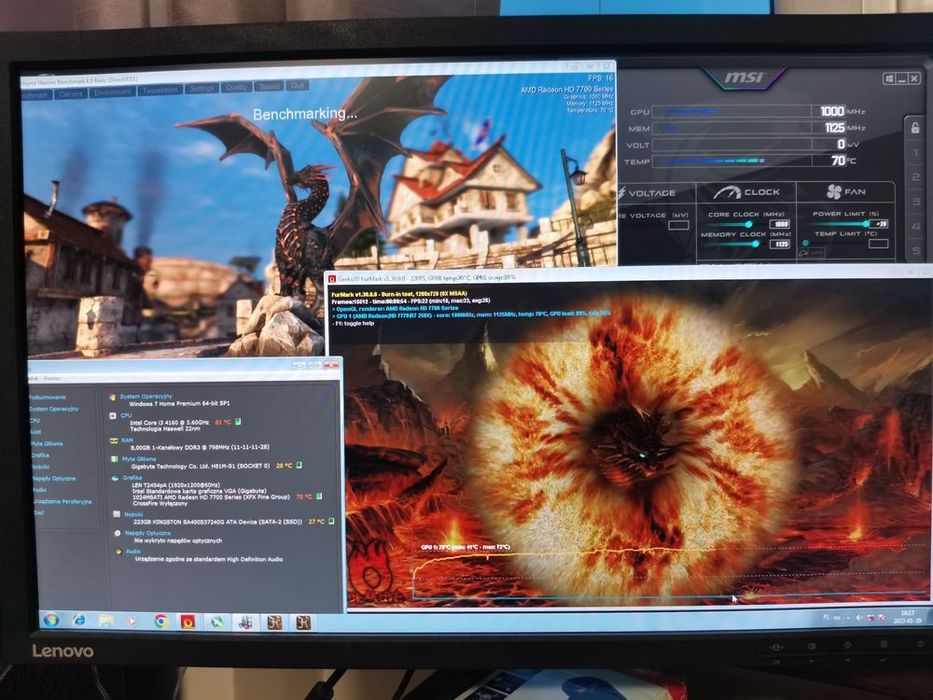Select Audio in Speccy sidebar
933x700 pixels.
tap(39, 490)
